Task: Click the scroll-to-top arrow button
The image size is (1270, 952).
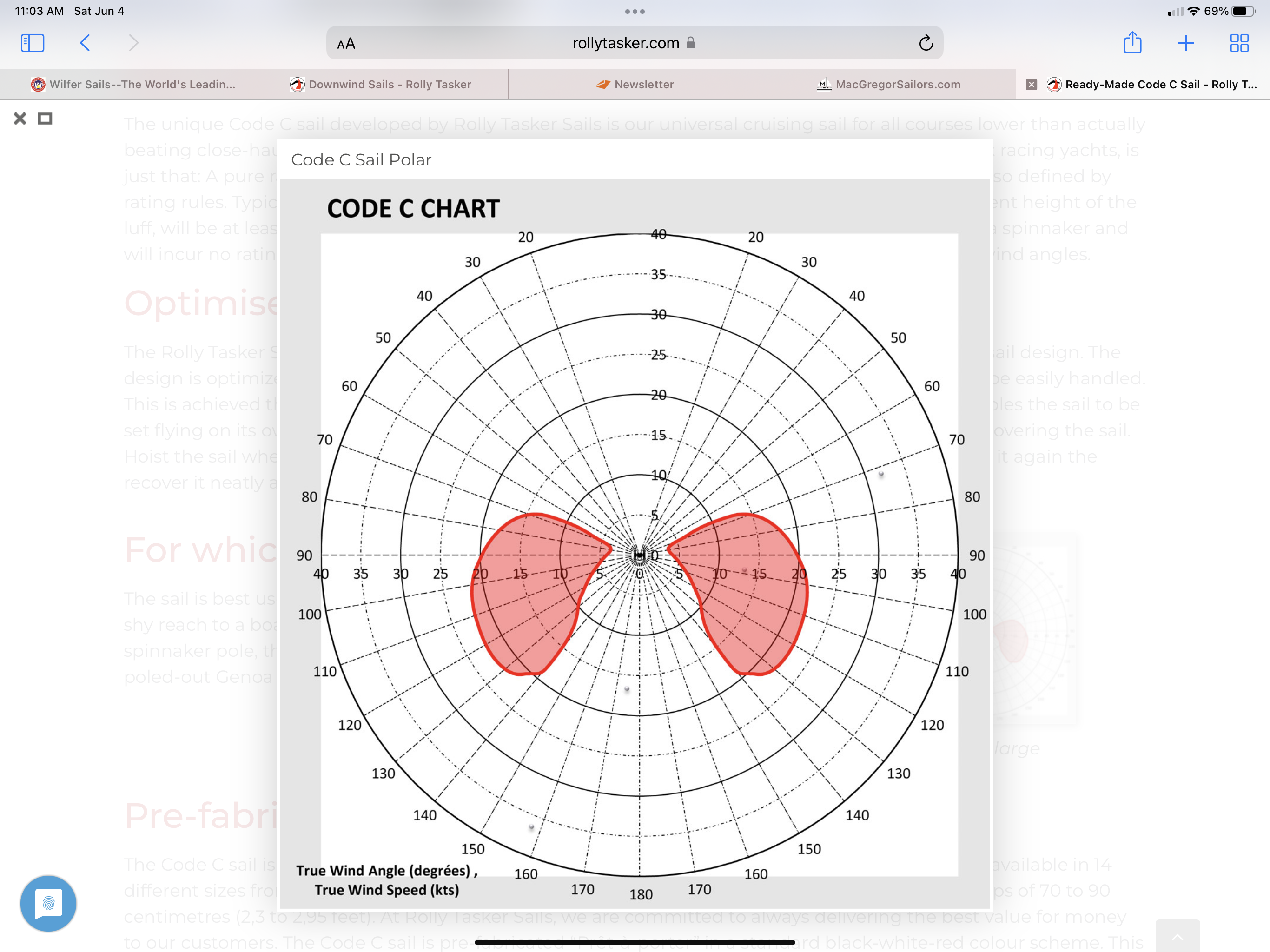Action: (1177, 936)
